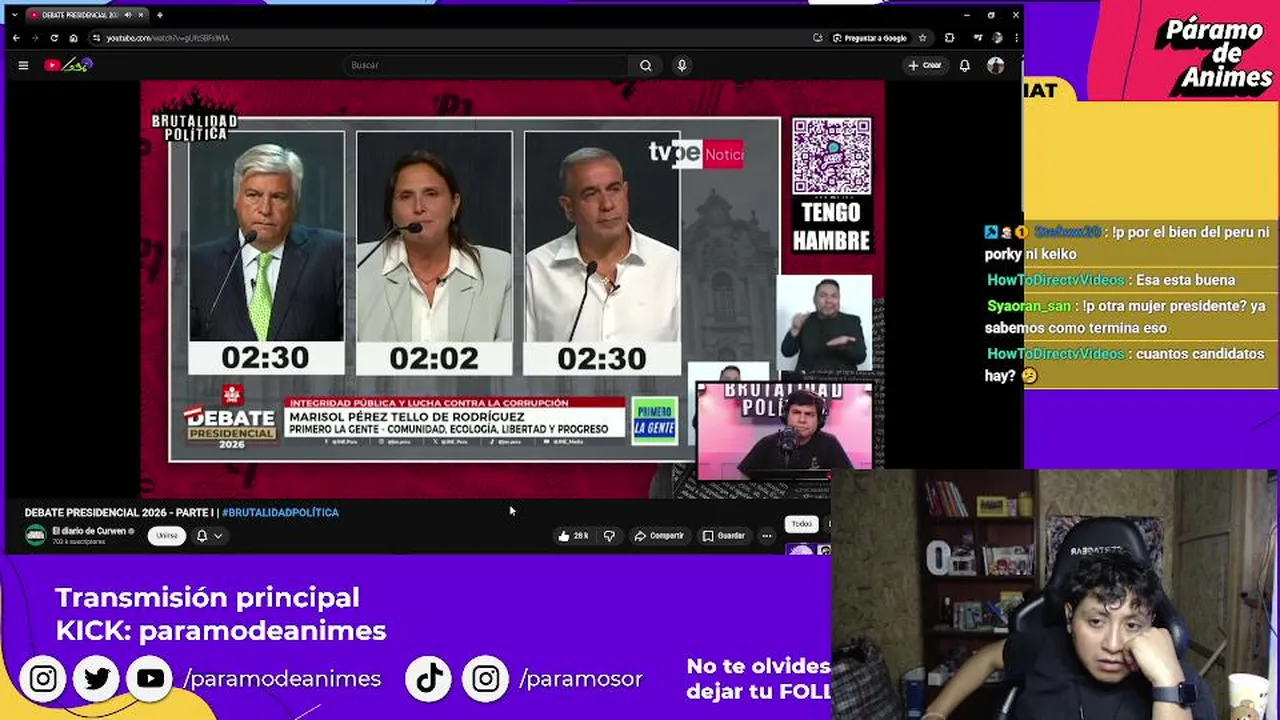Click the video title DEBATE PRESIDENCIAL 2026

click(121, 512)
